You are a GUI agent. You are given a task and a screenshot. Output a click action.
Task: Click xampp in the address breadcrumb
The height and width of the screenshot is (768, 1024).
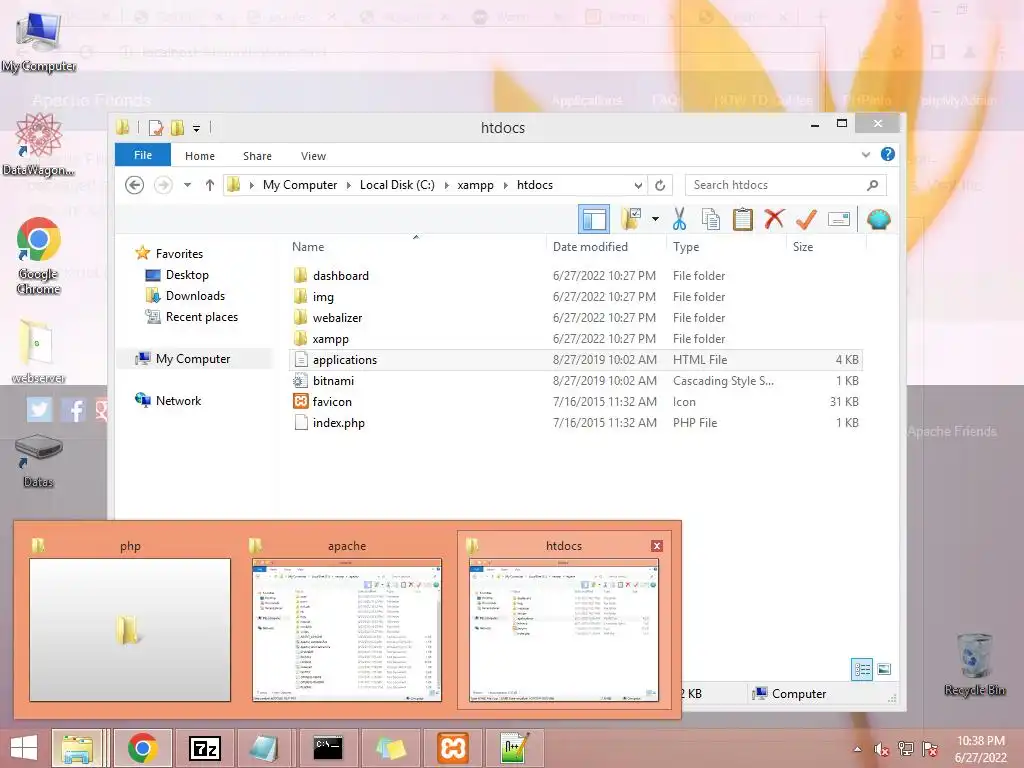(x=475, y=185)
